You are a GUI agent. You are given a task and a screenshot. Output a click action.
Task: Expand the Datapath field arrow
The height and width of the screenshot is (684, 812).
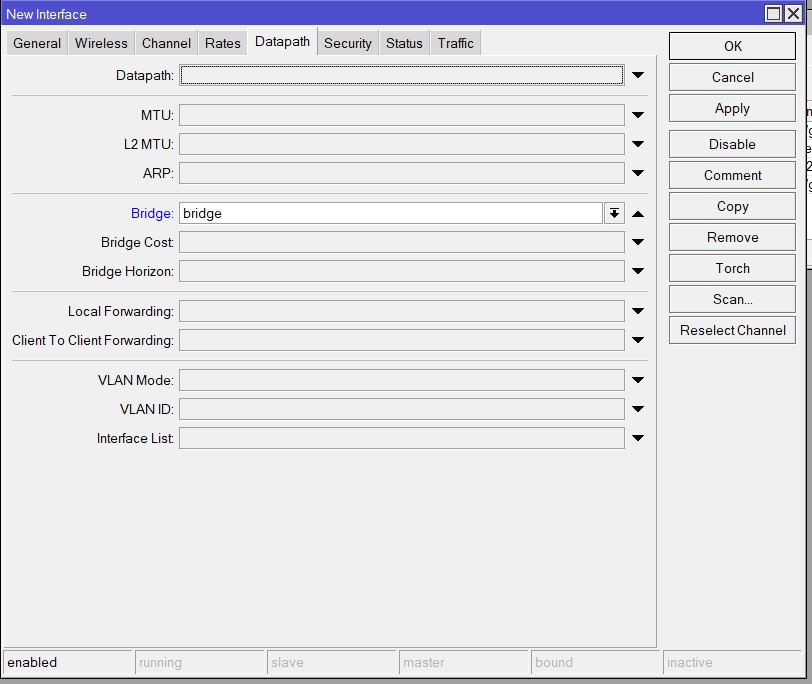(638, 76)
